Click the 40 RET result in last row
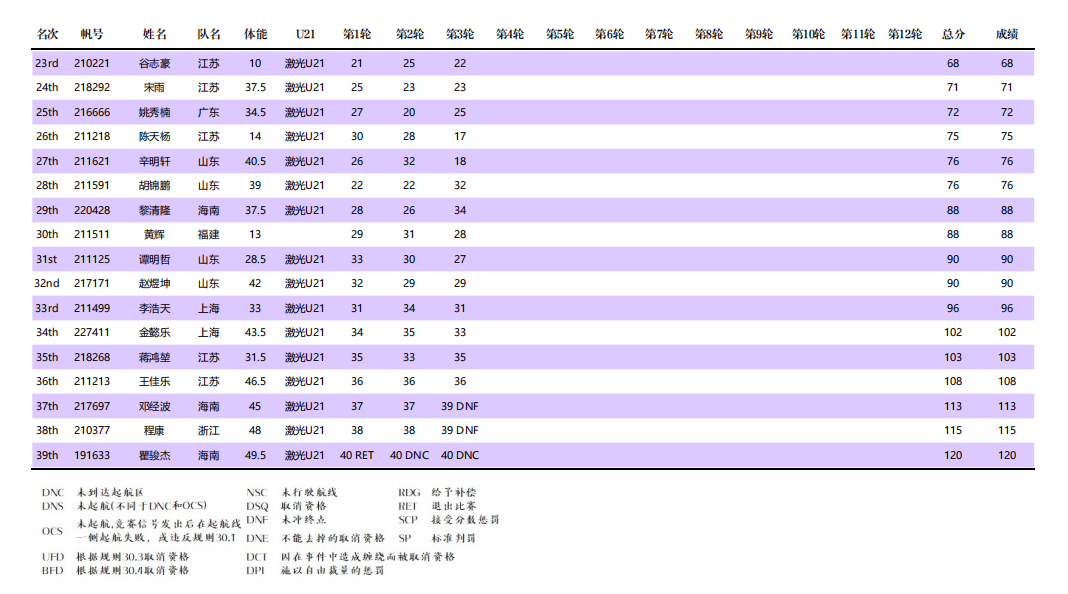Image resolution: width=1068 pixels, height=594 pixels. pos(357,455)
